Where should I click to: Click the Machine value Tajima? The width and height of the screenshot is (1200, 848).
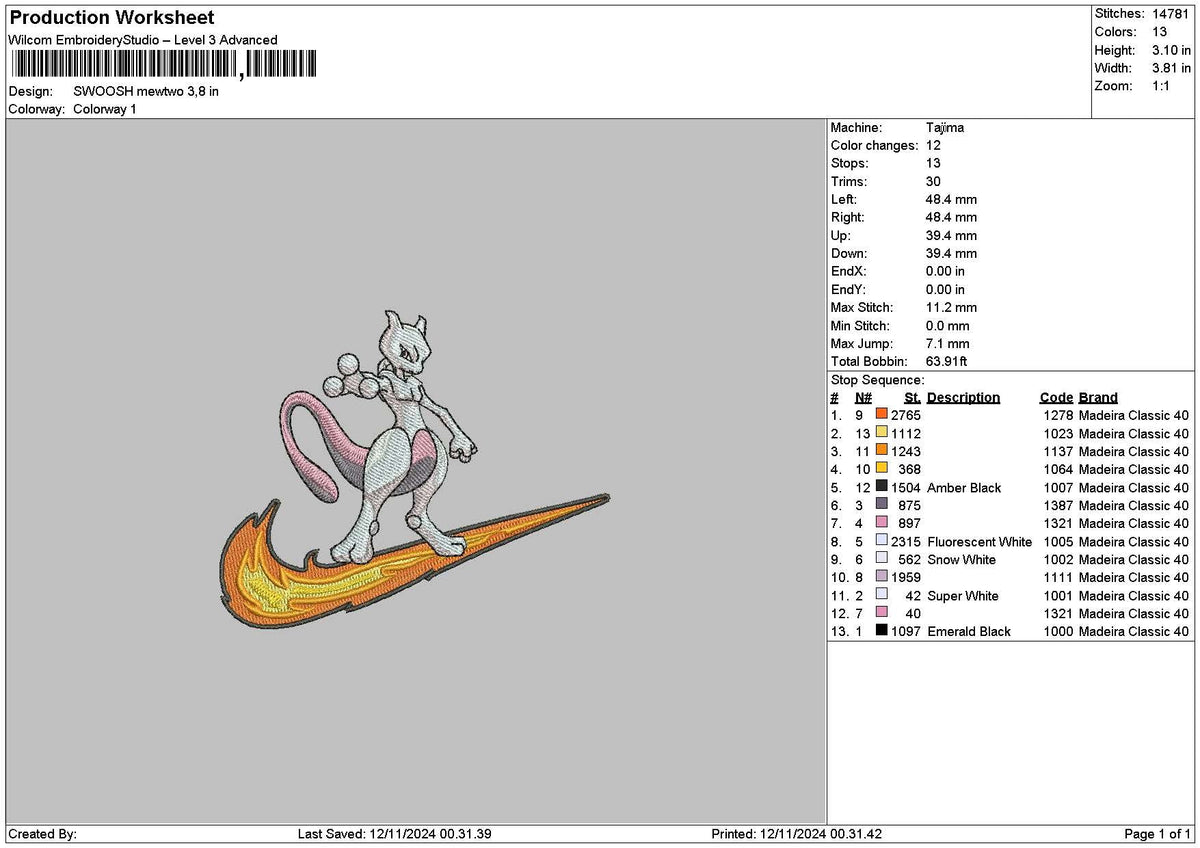tap(945, 128)
